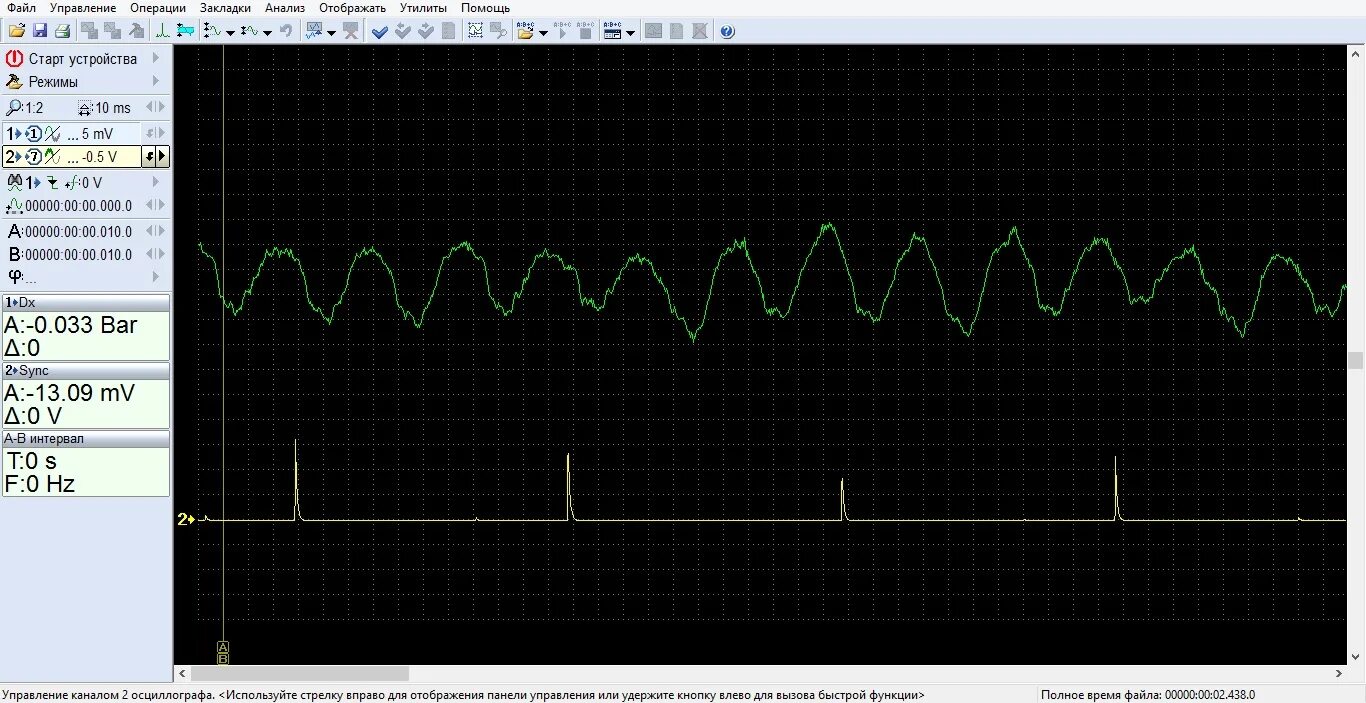Click the 1 Dx panel header
Screen dimensions: 1366x703
coord(86,302)
